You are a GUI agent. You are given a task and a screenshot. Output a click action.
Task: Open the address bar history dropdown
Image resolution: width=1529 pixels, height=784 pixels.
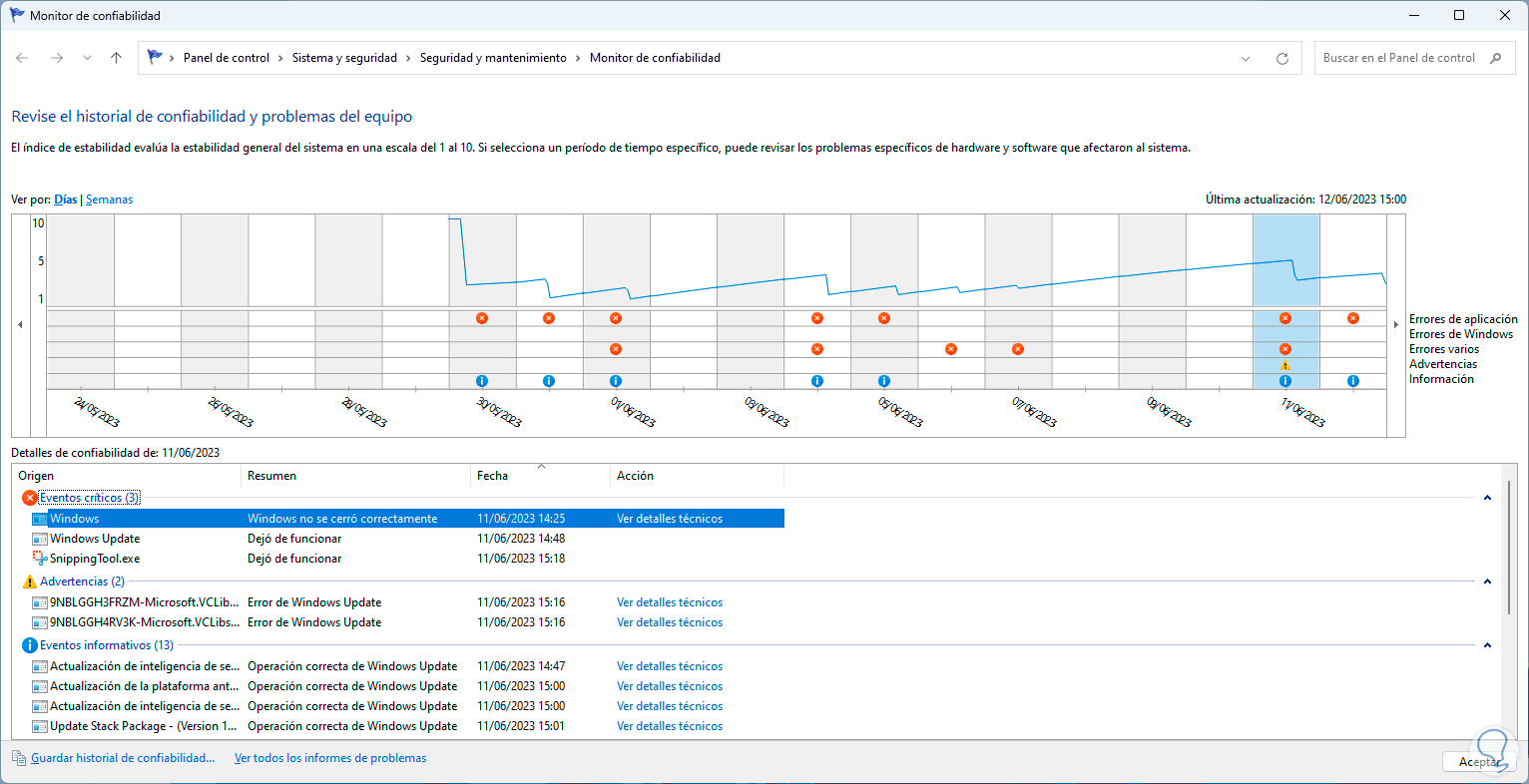tap(1246, 59)
